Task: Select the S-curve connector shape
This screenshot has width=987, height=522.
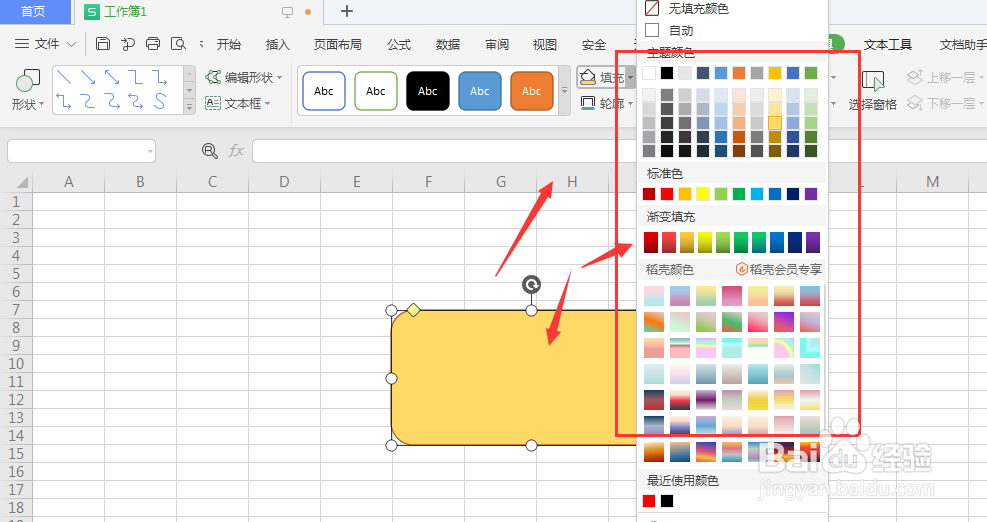Action: tap(160, 101)
